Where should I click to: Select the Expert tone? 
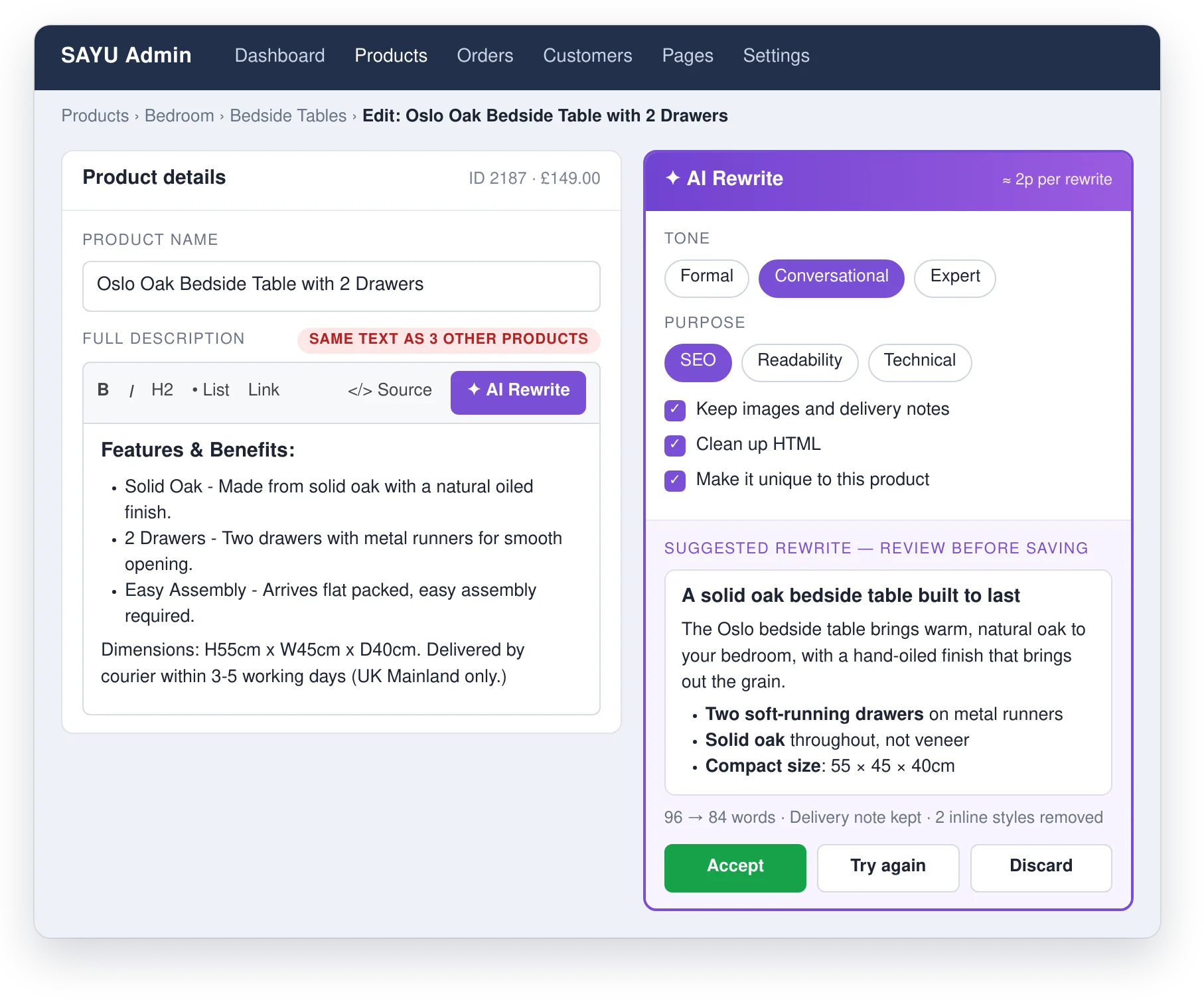coord(955,279)
